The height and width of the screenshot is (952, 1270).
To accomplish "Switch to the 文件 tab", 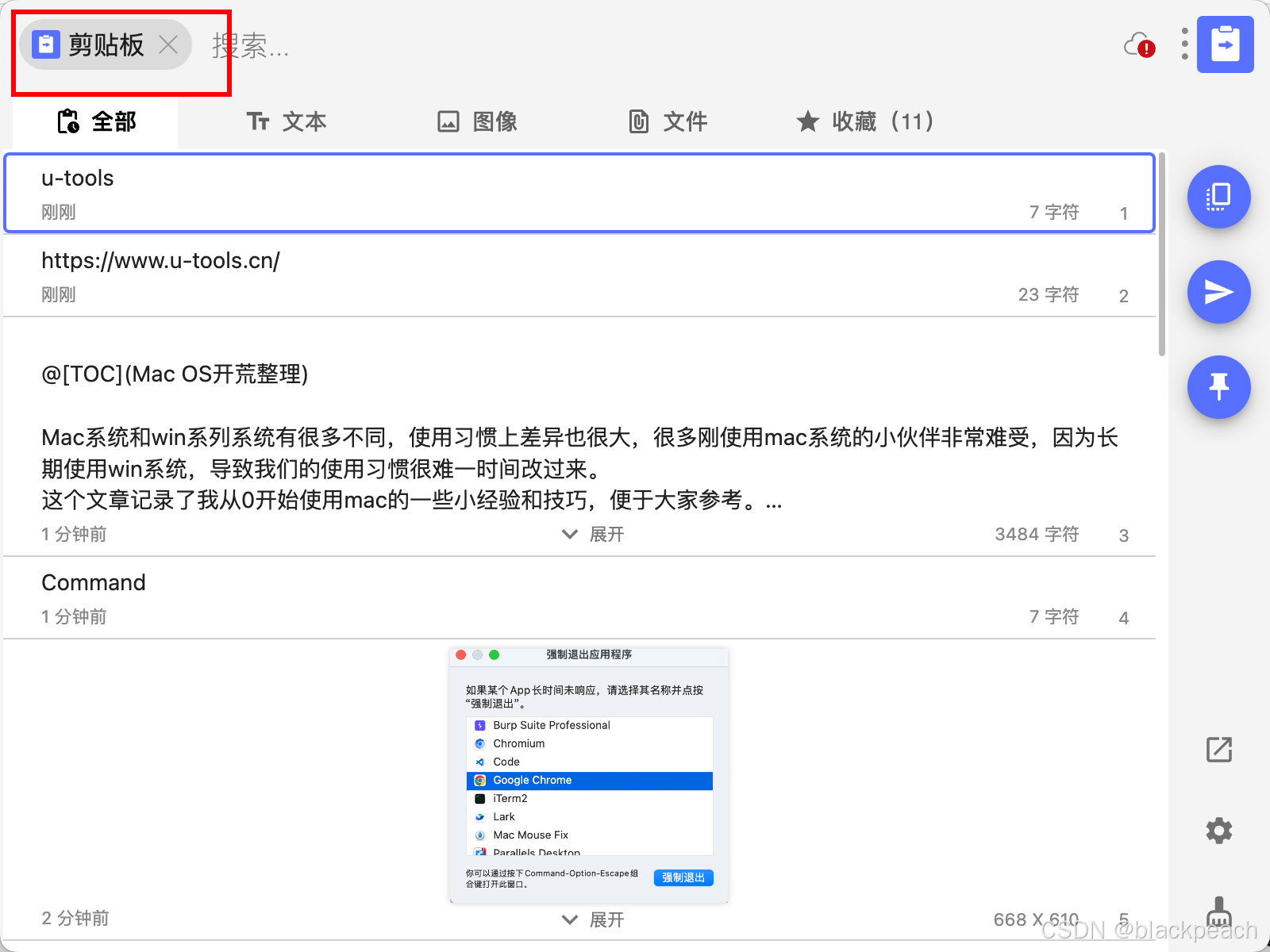I will pyautogui.click(x=668, y=121).
